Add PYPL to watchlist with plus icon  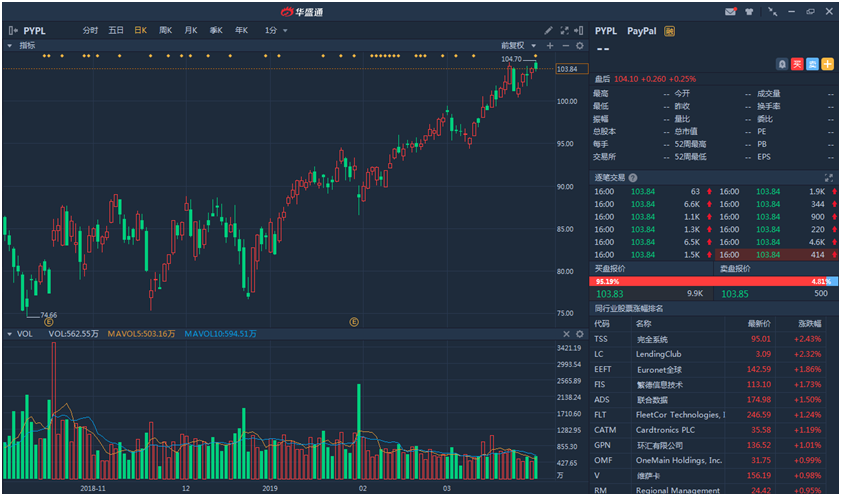[x=827, y=64]
